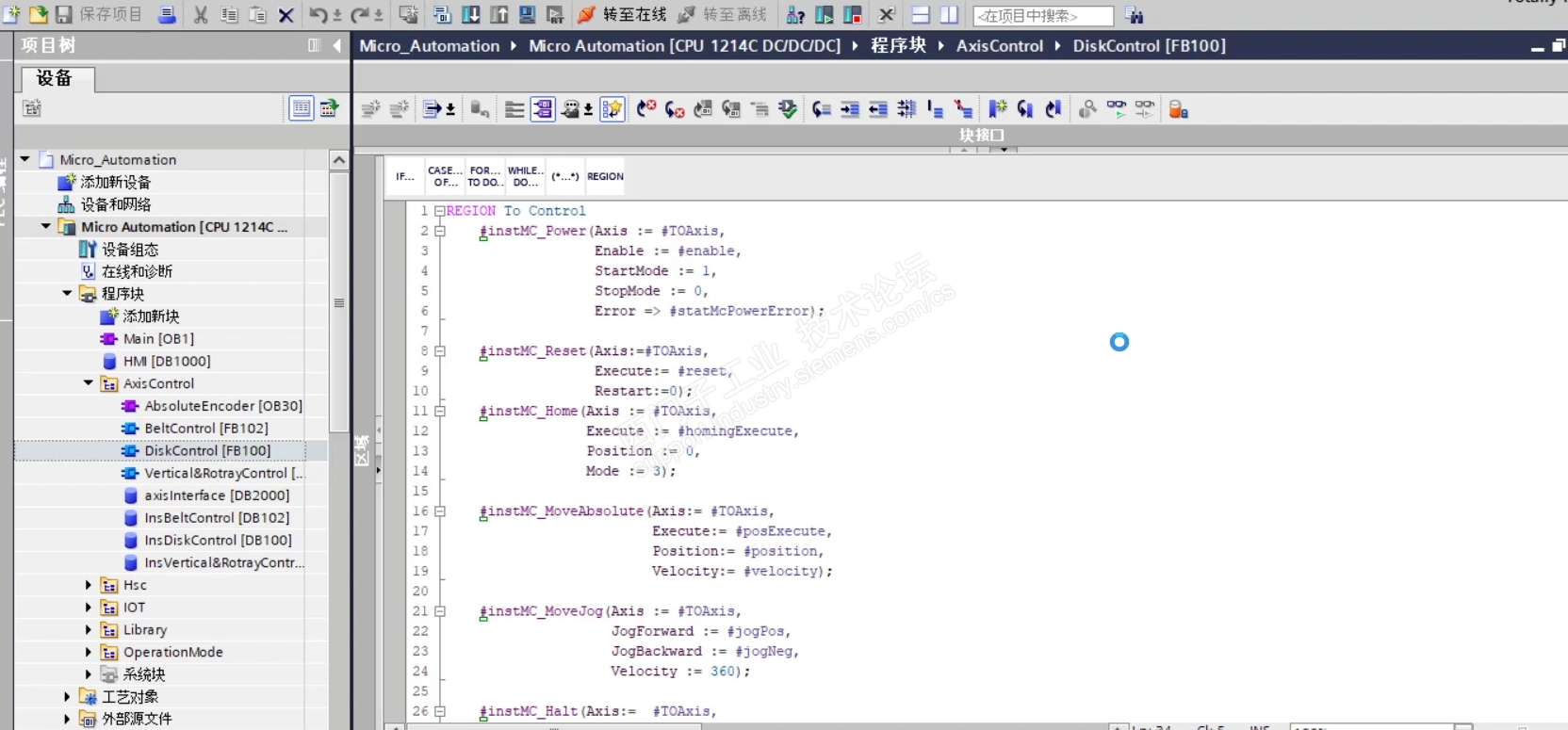The height and width of the screenshot is (730, 1568).
Task: Collapse the 程序块 folder
Action: tap(67, 293)
